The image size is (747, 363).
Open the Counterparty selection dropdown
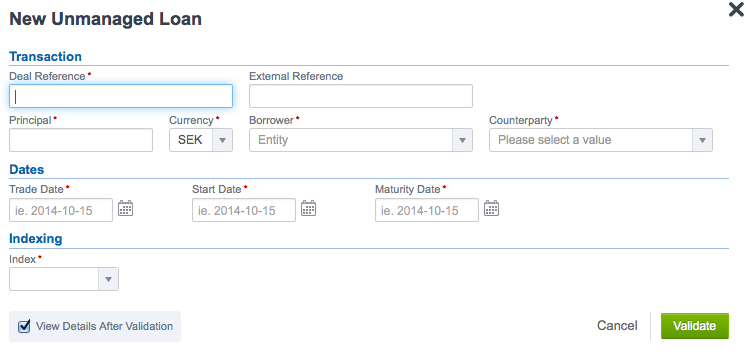coord(601,140)
